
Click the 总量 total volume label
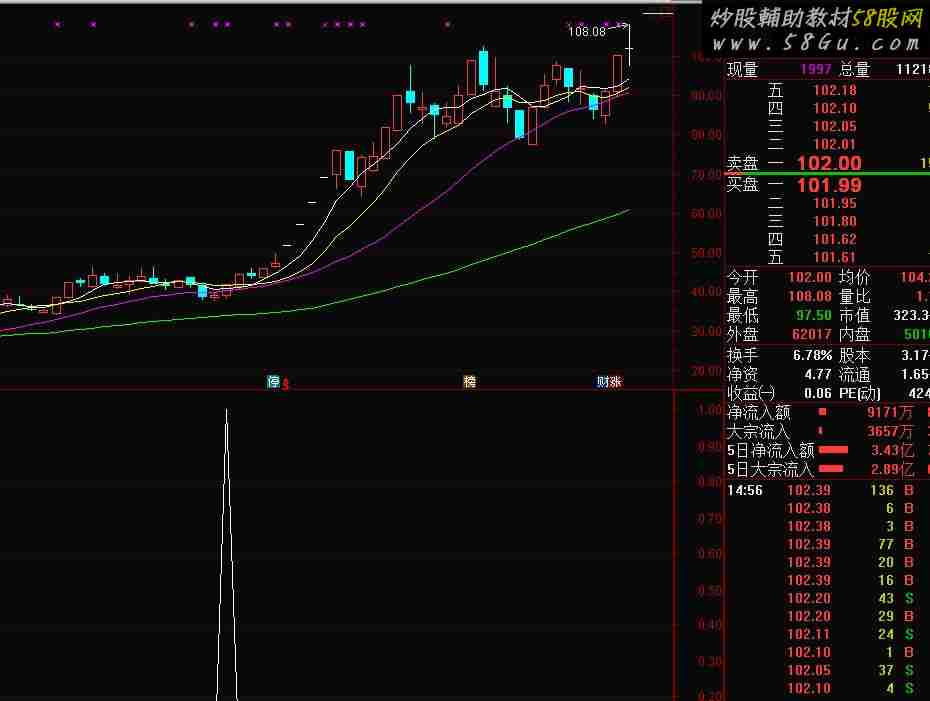pyautogui.click(x=855, y=69)
